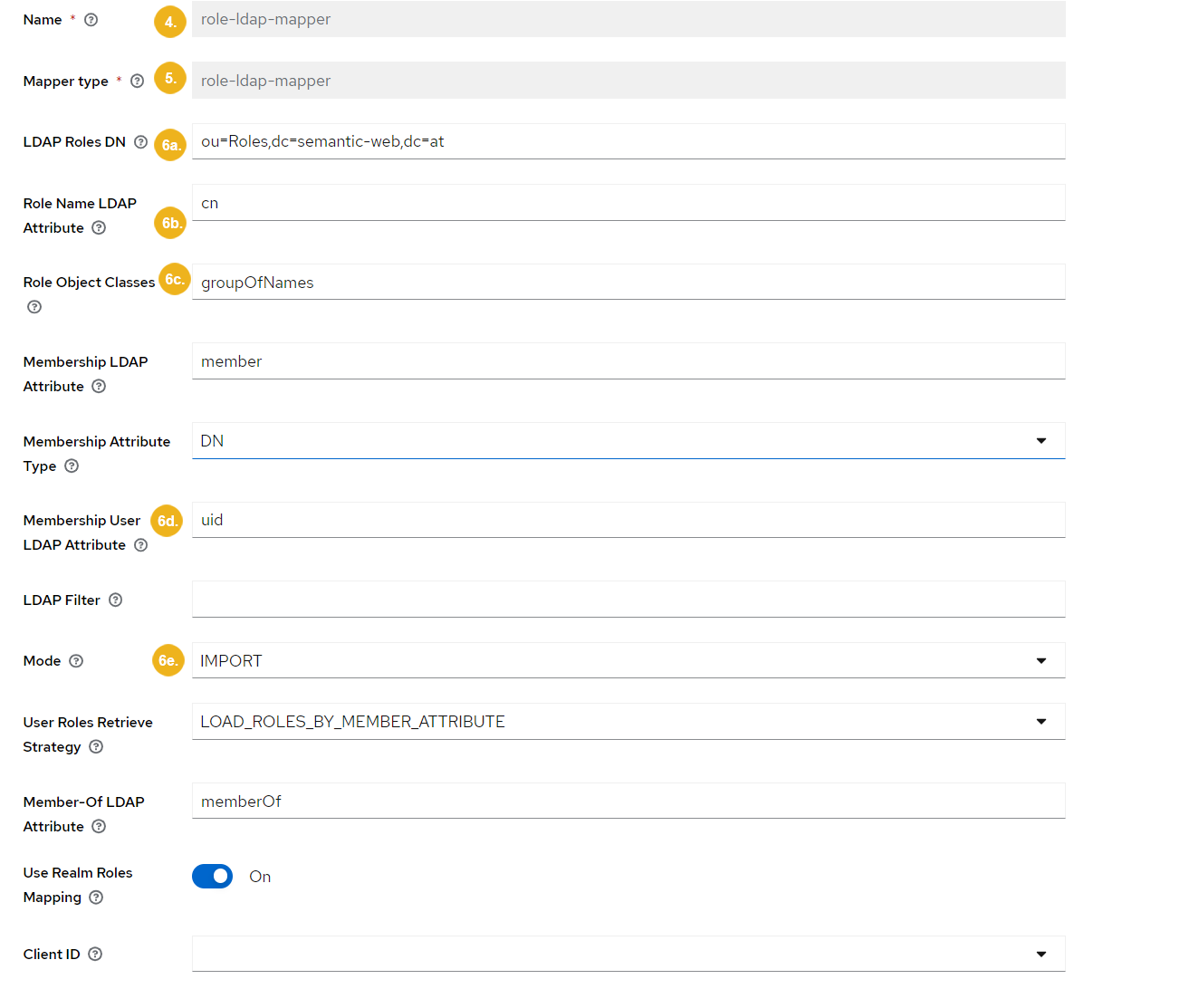Open the Mode field help tooltip
The height and width of the screenshot is (1008, 1189).
76,660
